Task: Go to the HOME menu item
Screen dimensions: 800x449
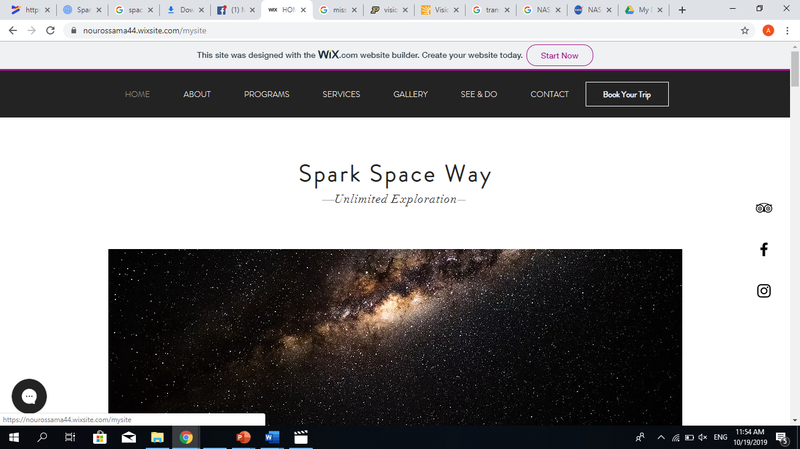Action: click(137, 94)
